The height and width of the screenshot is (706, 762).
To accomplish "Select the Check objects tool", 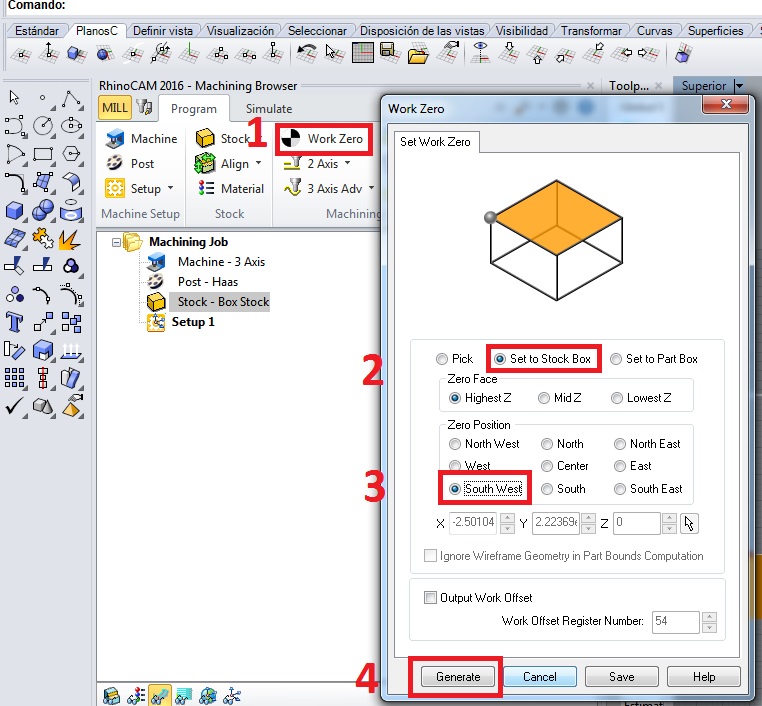I will click(14, 406).
